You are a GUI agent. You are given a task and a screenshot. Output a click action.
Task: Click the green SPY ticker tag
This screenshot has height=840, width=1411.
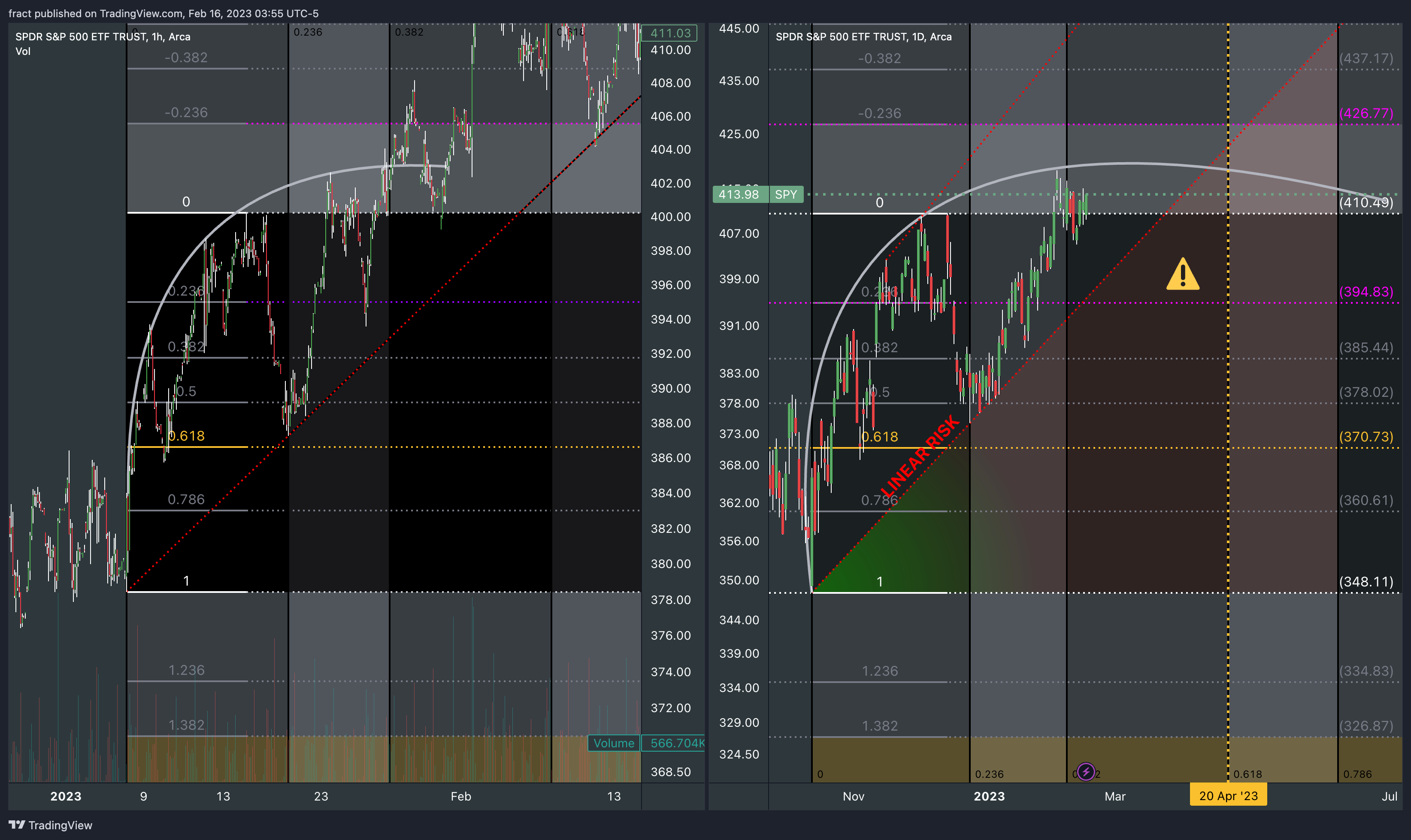pos(785,194)
